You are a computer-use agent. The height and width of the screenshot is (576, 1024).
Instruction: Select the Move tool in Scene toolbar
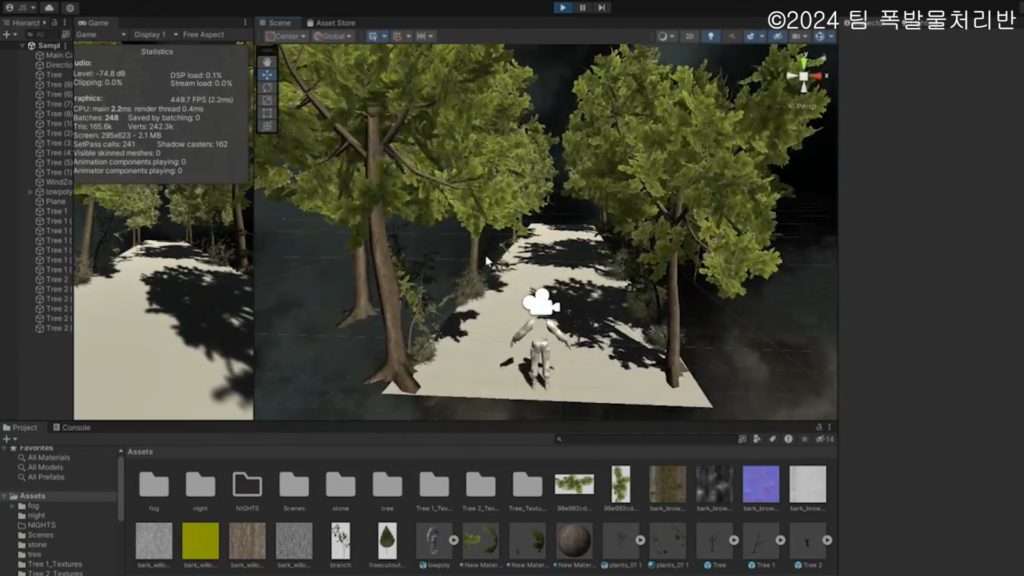[x=268, y=75]
